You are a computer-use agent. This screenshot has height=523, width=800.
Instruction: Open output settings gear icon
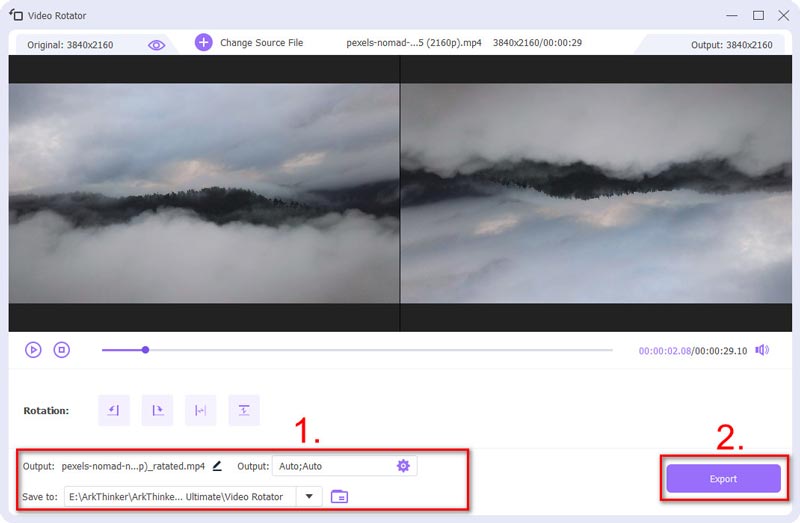tap(403, 466)
